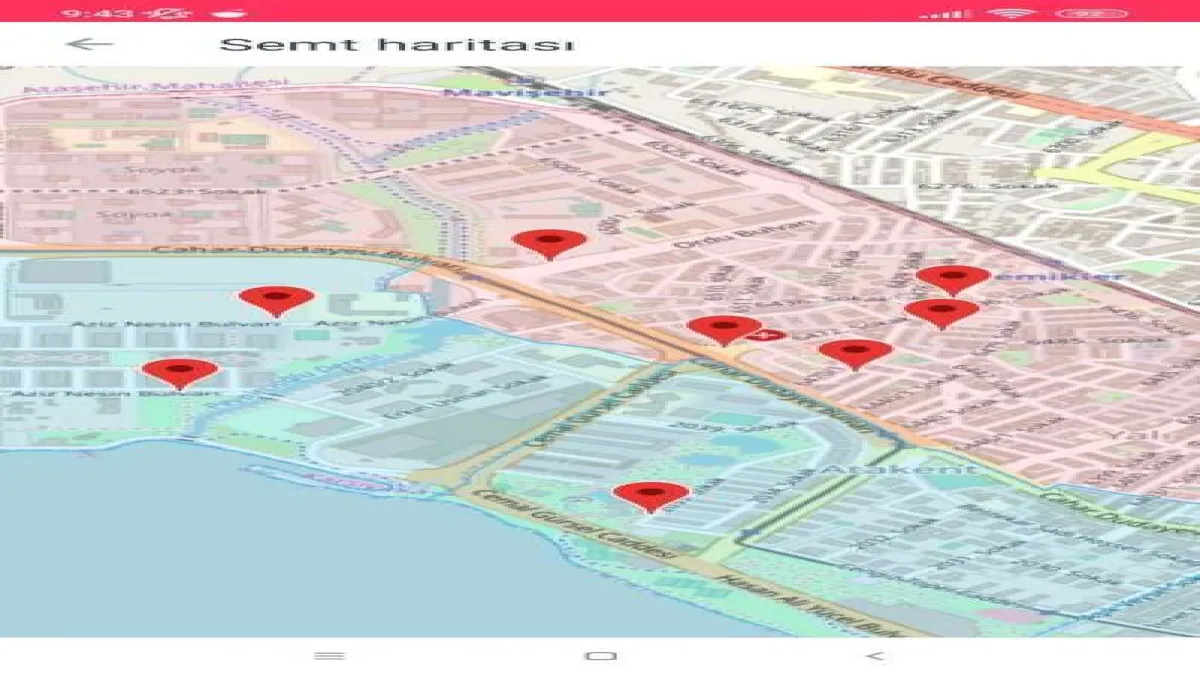Click the "Semt haritası" page title

point(396,45)
